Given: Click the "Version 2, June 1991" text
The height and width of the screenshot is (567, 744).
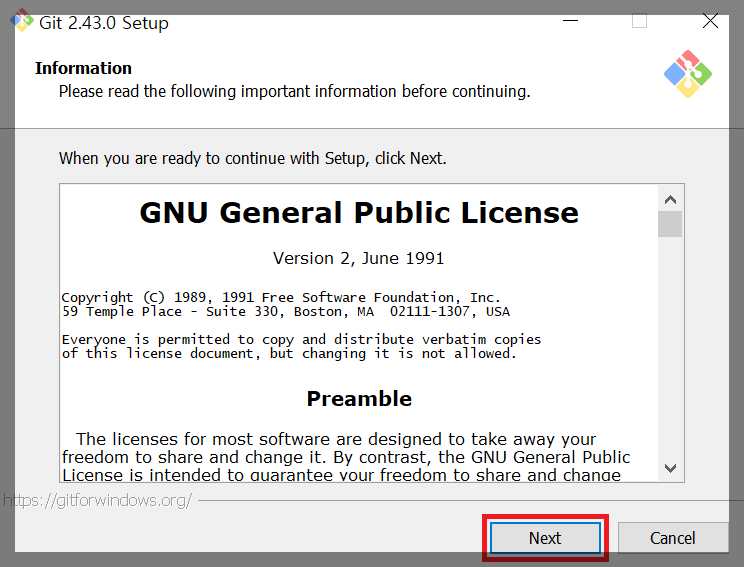Looking at the screenshot, I should point(359,258).
